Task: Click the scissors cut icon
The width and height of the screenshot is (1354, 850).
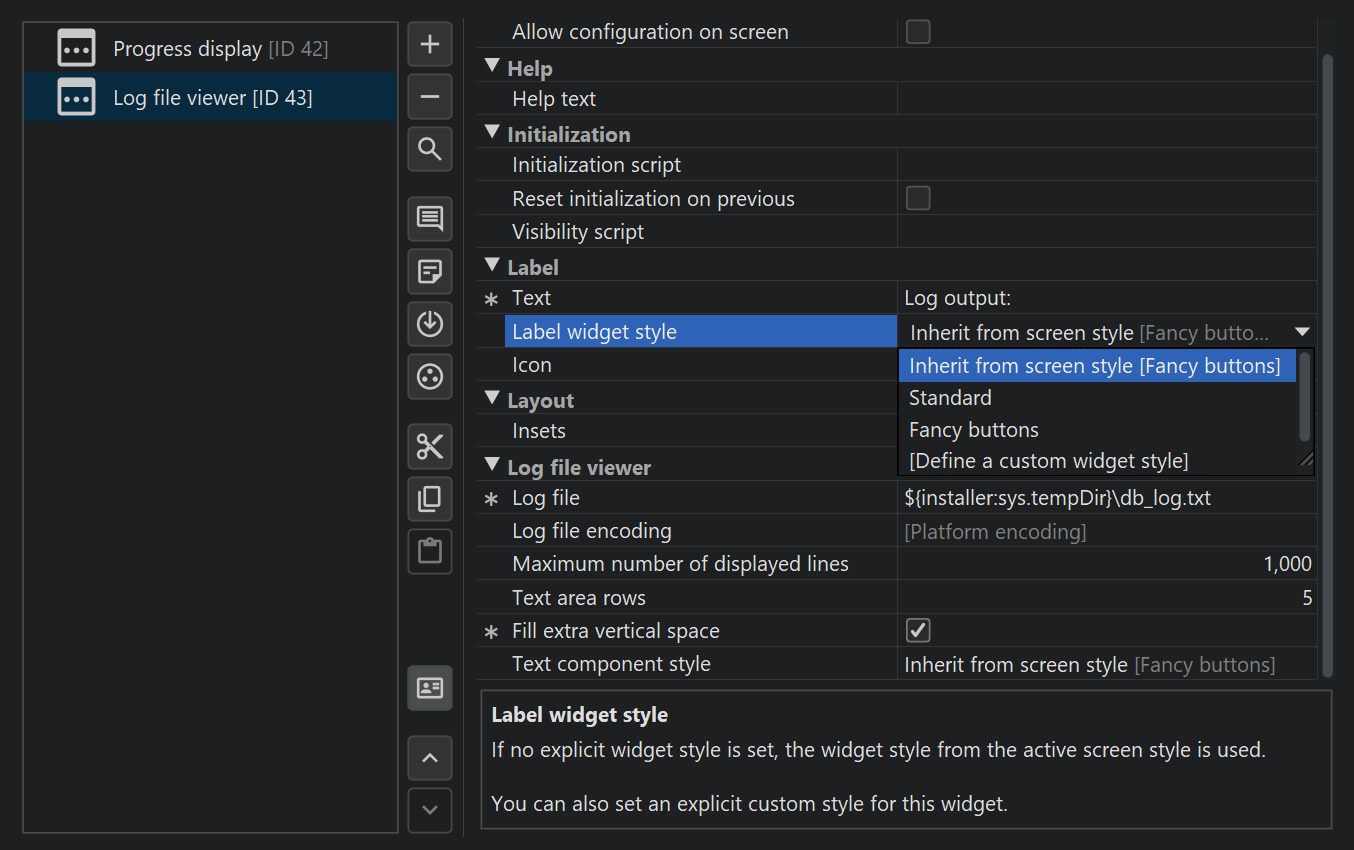Action: (430, 447)
